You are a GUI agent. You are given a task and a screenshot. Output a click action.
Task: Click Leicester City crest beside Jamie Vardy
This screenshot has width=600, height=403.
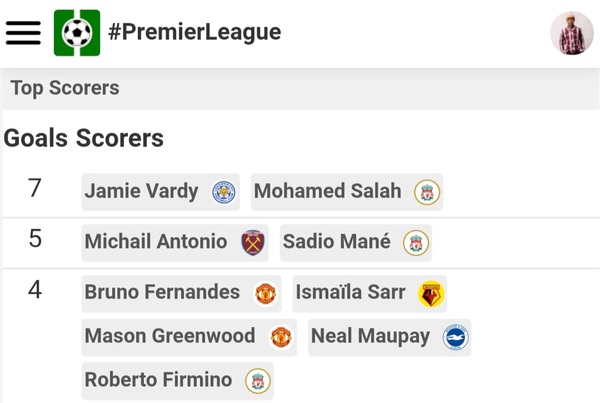coord(224,192)
